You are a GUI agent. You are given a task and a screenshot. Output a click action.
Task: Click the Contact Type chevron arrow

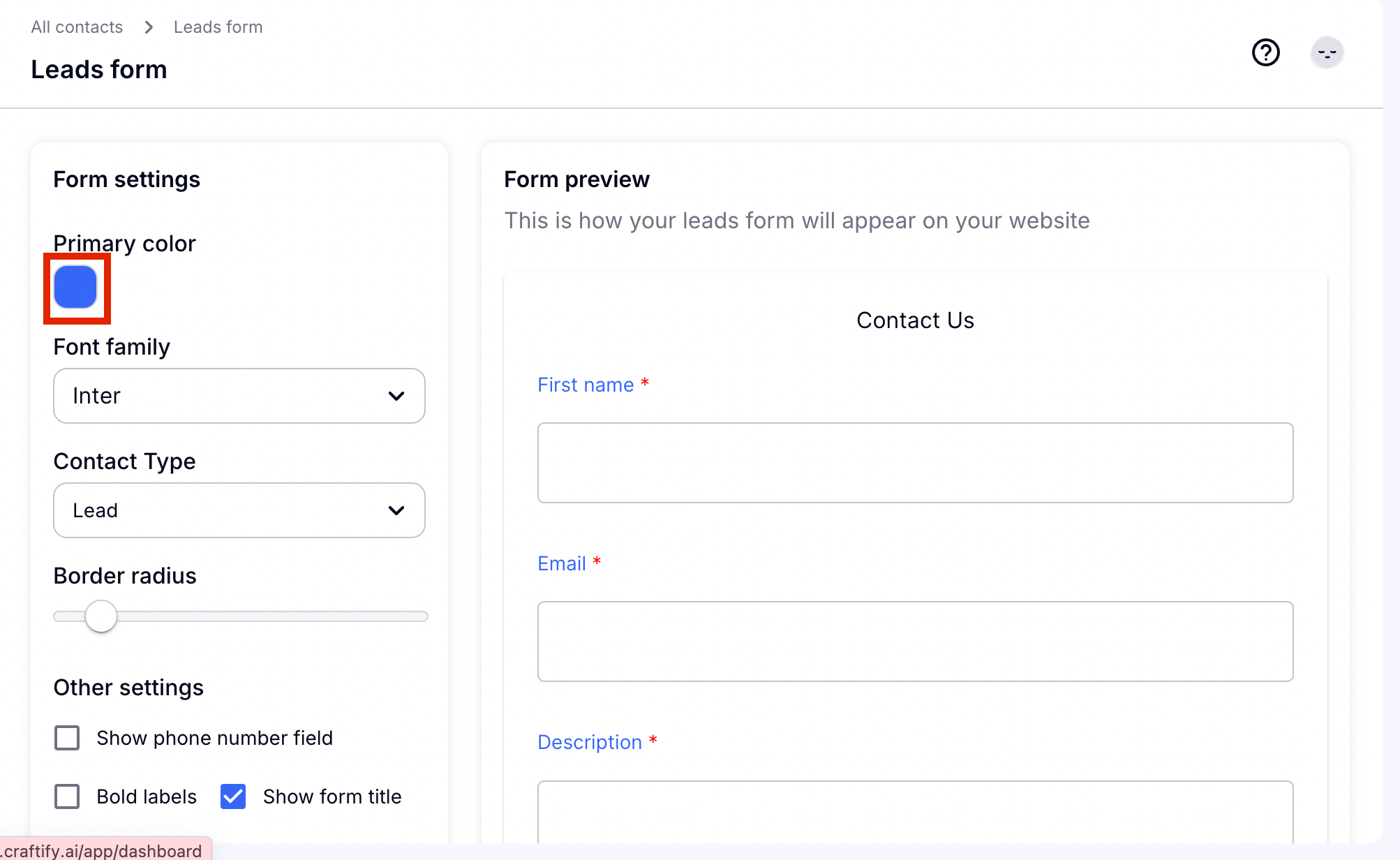(x=396, y=510)
